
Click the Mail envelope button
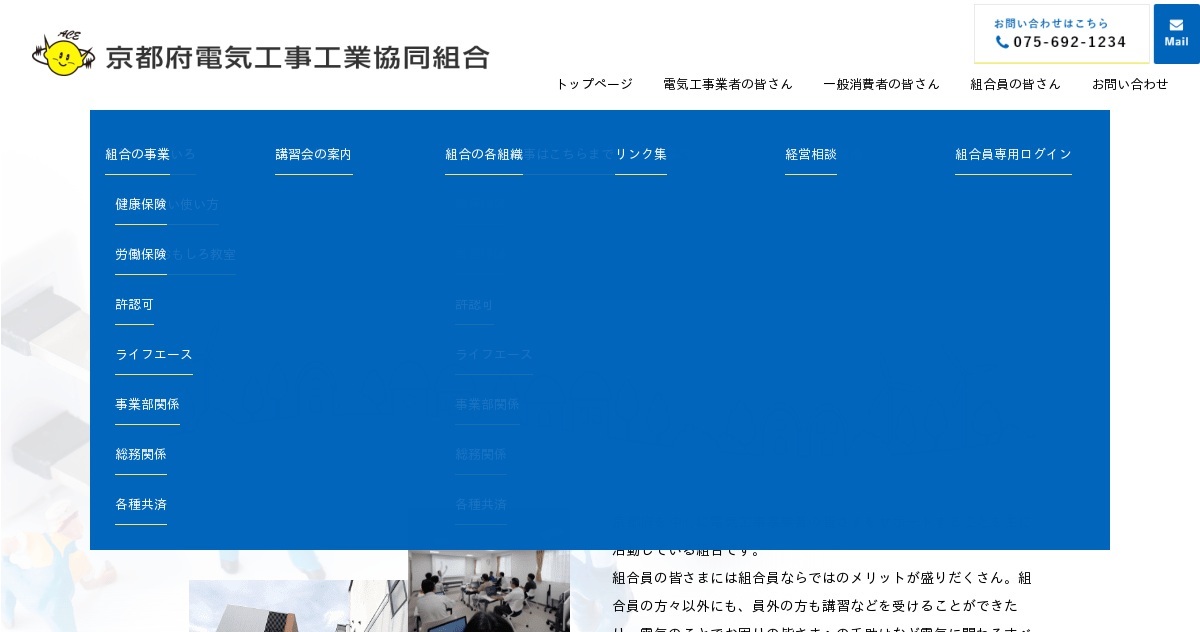pyautogui.click(x=1176, y=34)
